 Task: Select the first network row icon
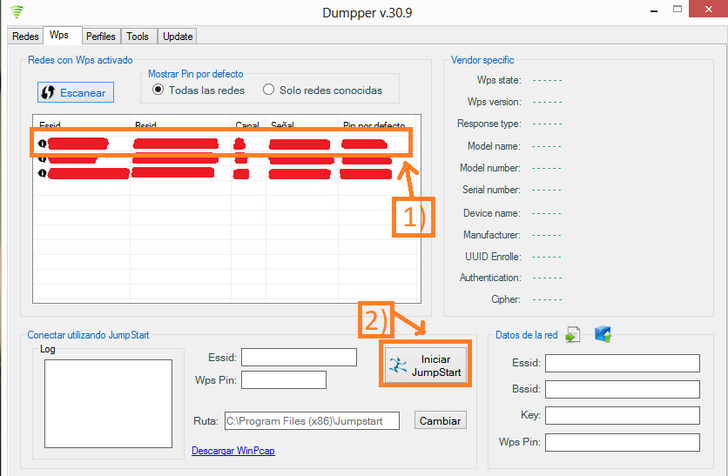click(43, 144)
